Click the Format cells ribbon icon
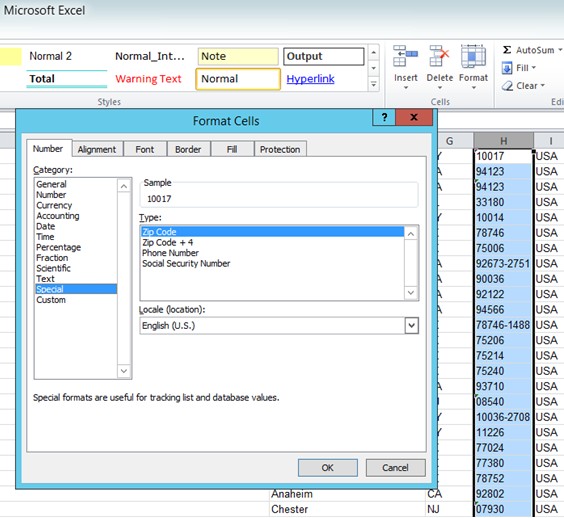564x518 pixels. click(x=473, y=56)
